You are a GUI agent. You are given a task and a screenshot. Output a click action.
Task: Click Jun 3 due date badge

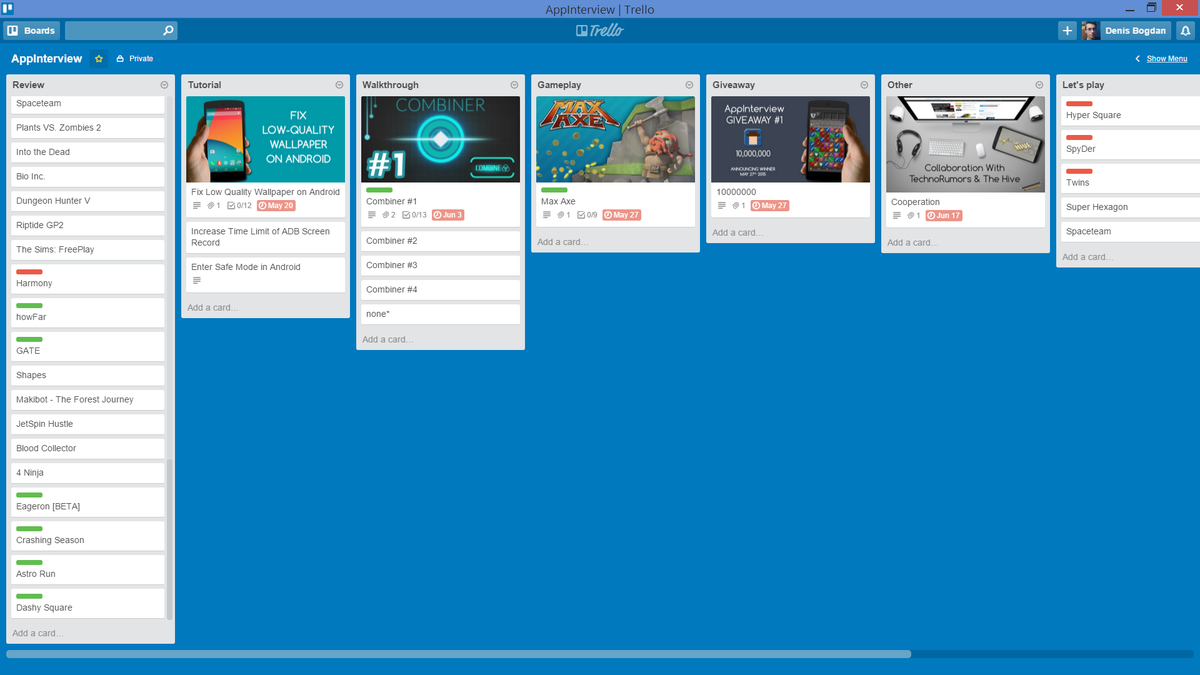coord(447,215)
